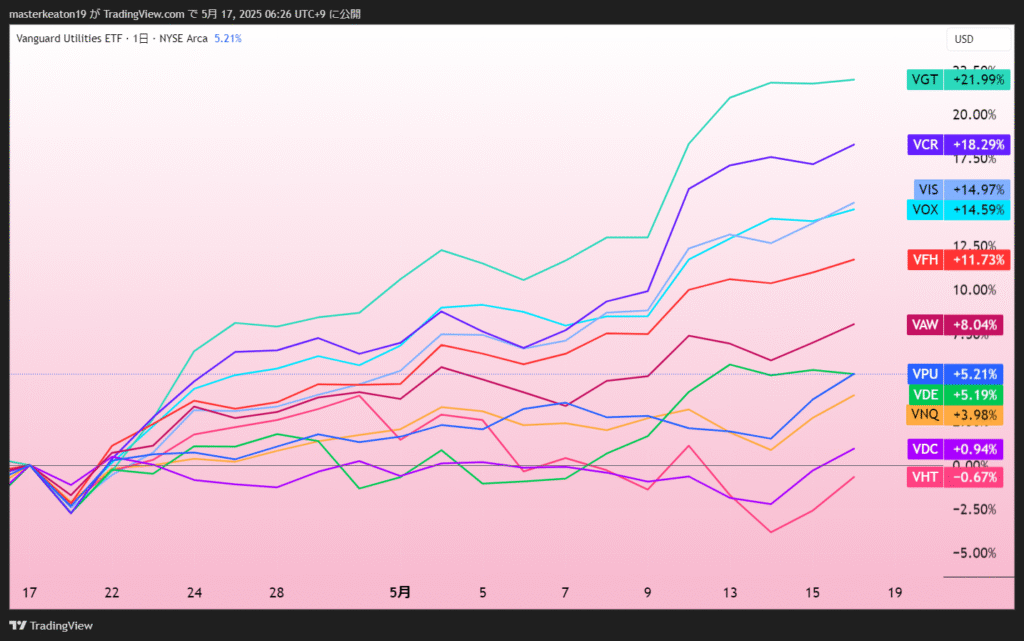Click the VDE +5.19% label

(955, 394)
